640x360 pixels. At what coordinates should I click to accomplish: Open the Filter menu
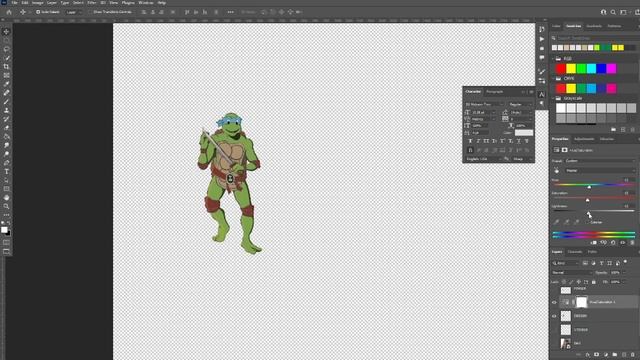[x=91, y=3]
